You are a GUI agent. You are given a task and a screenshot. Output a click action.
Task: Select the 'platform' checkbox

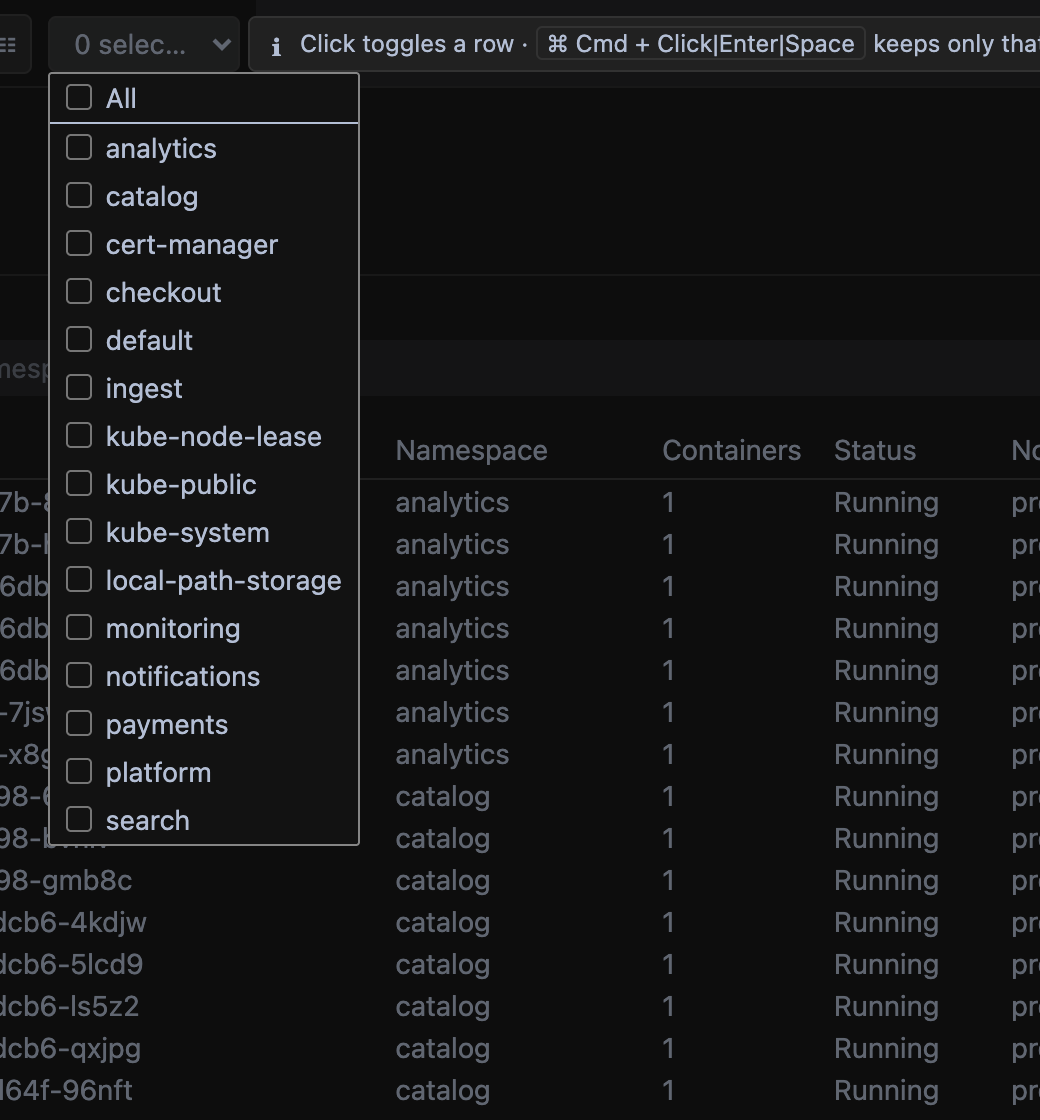(79, 771)
